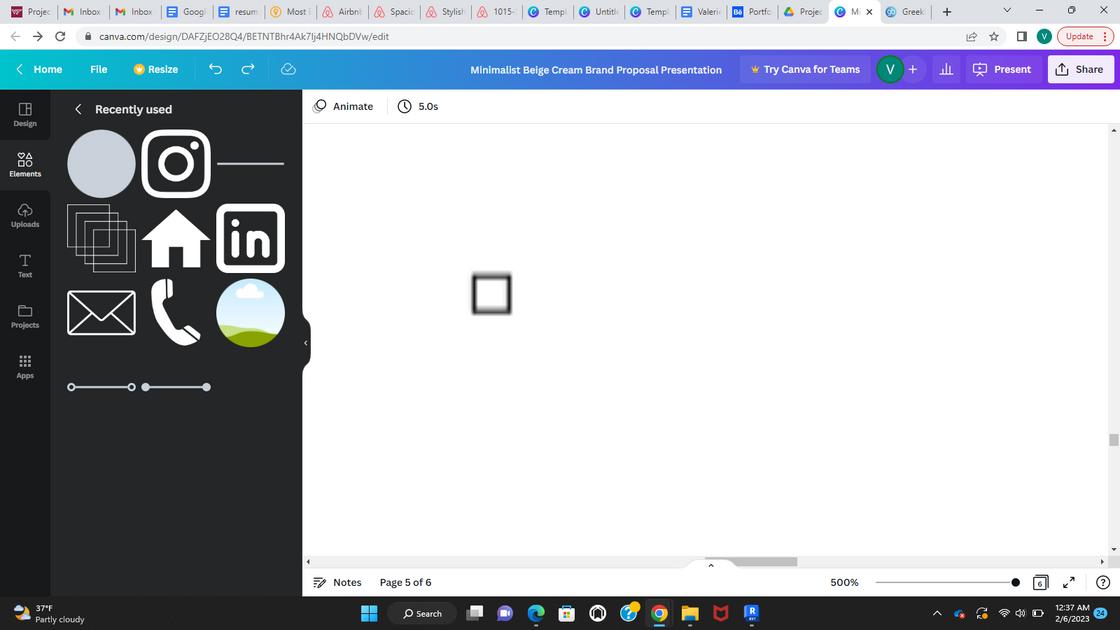The width and height of the screenshot is (1120, 630).
Task: Click the presentation title text
Action: pos(596,70)
